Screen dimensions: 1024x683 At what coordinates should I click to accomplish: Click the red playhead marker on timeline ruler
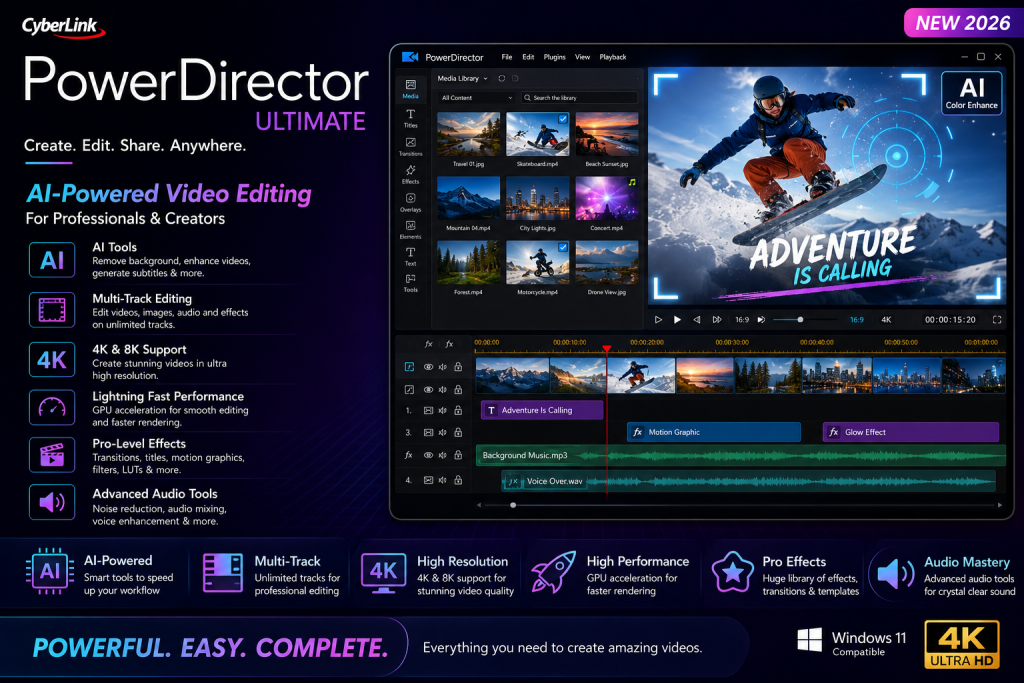pos(607,349)
